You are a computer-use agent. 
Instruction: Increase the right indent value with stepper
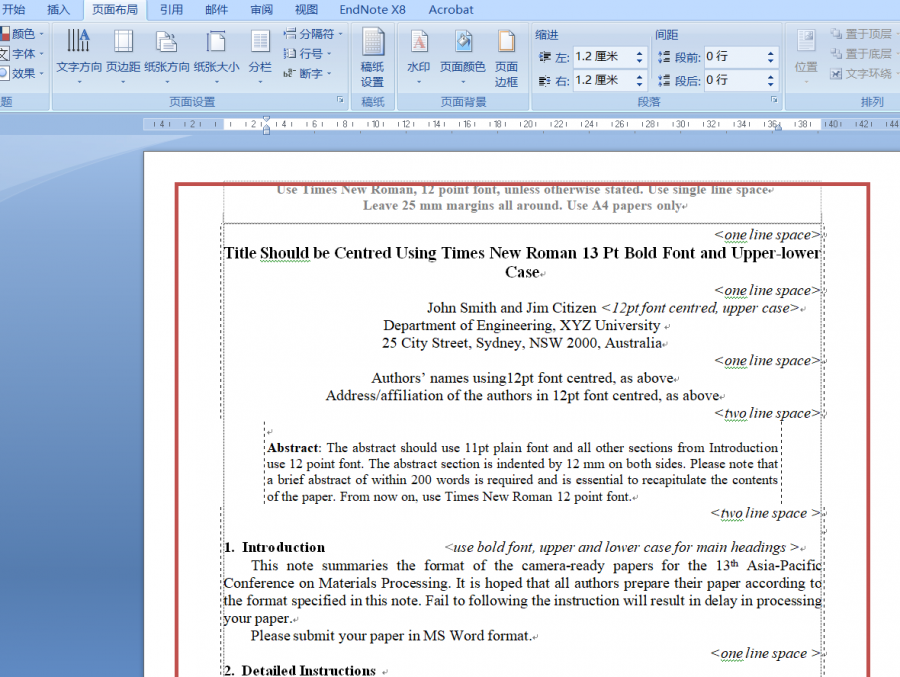pos(640,75)
